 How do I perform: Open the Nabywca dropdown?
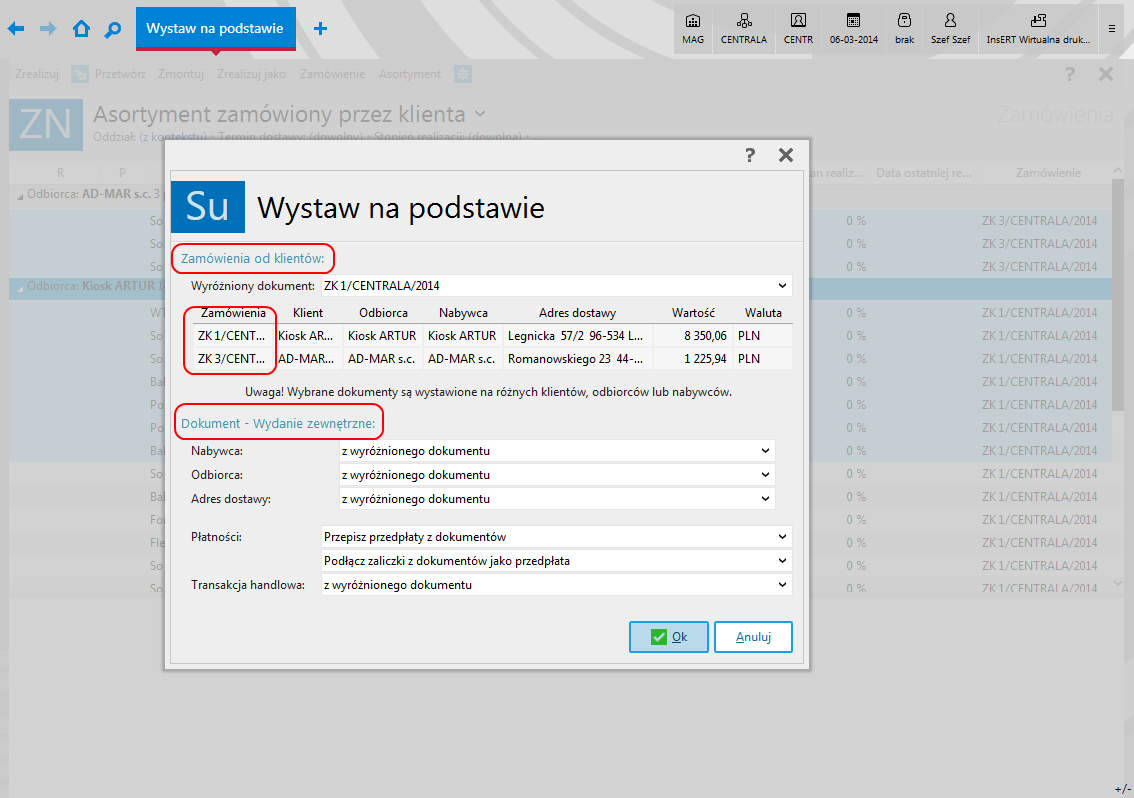pyautogui.click(x=765, y=451)
